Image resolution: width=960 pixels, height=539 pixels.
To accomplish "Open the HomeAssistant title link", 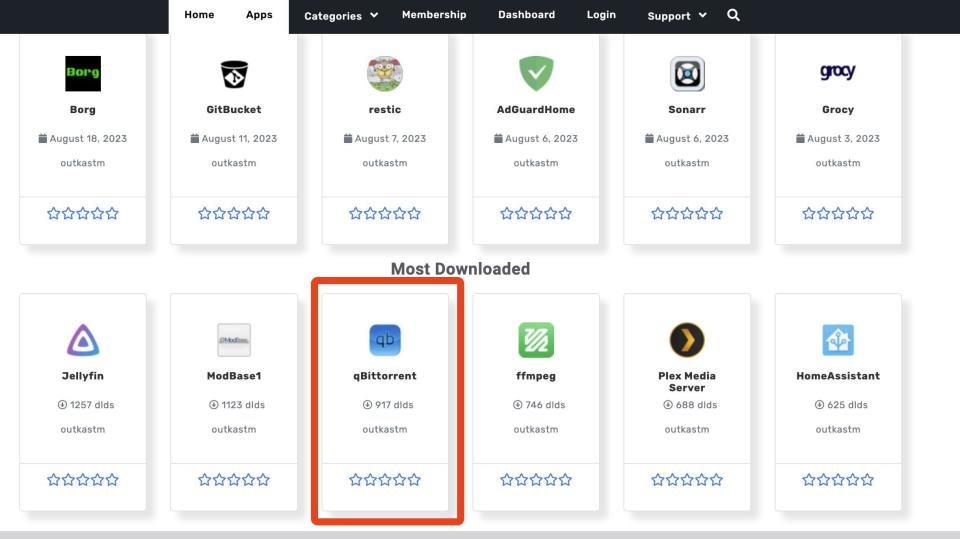I will (x=838, y=376).
